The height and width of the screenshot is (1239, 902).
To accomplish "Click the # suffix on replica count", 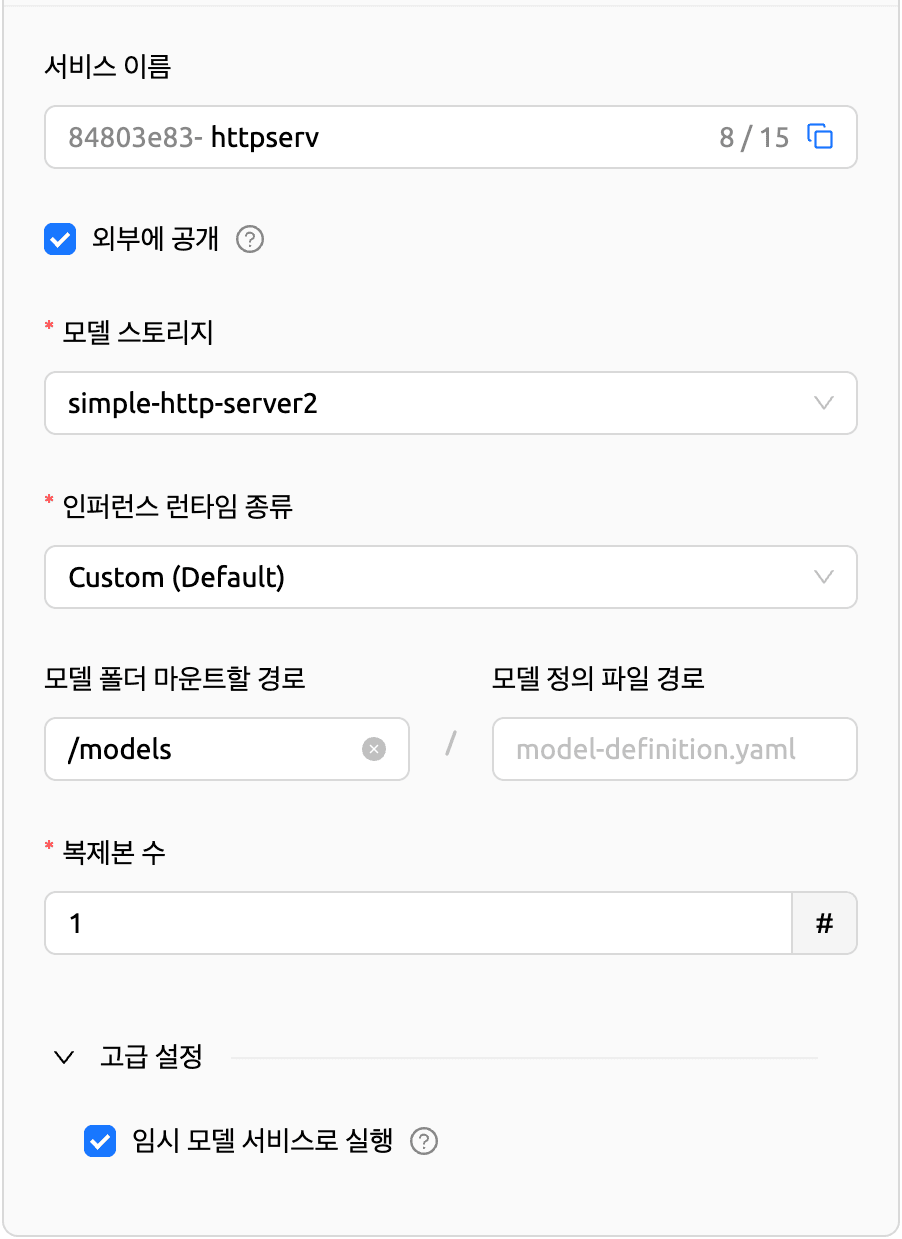I will click(824, 923).
